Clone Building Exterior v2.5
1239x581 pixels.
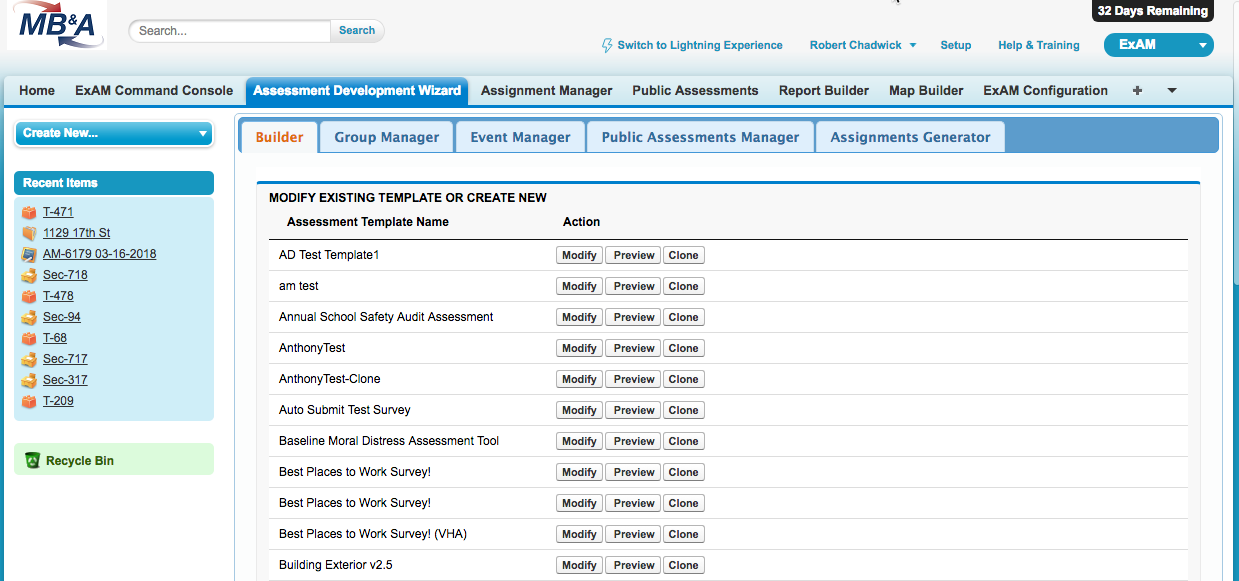point(684,565)
